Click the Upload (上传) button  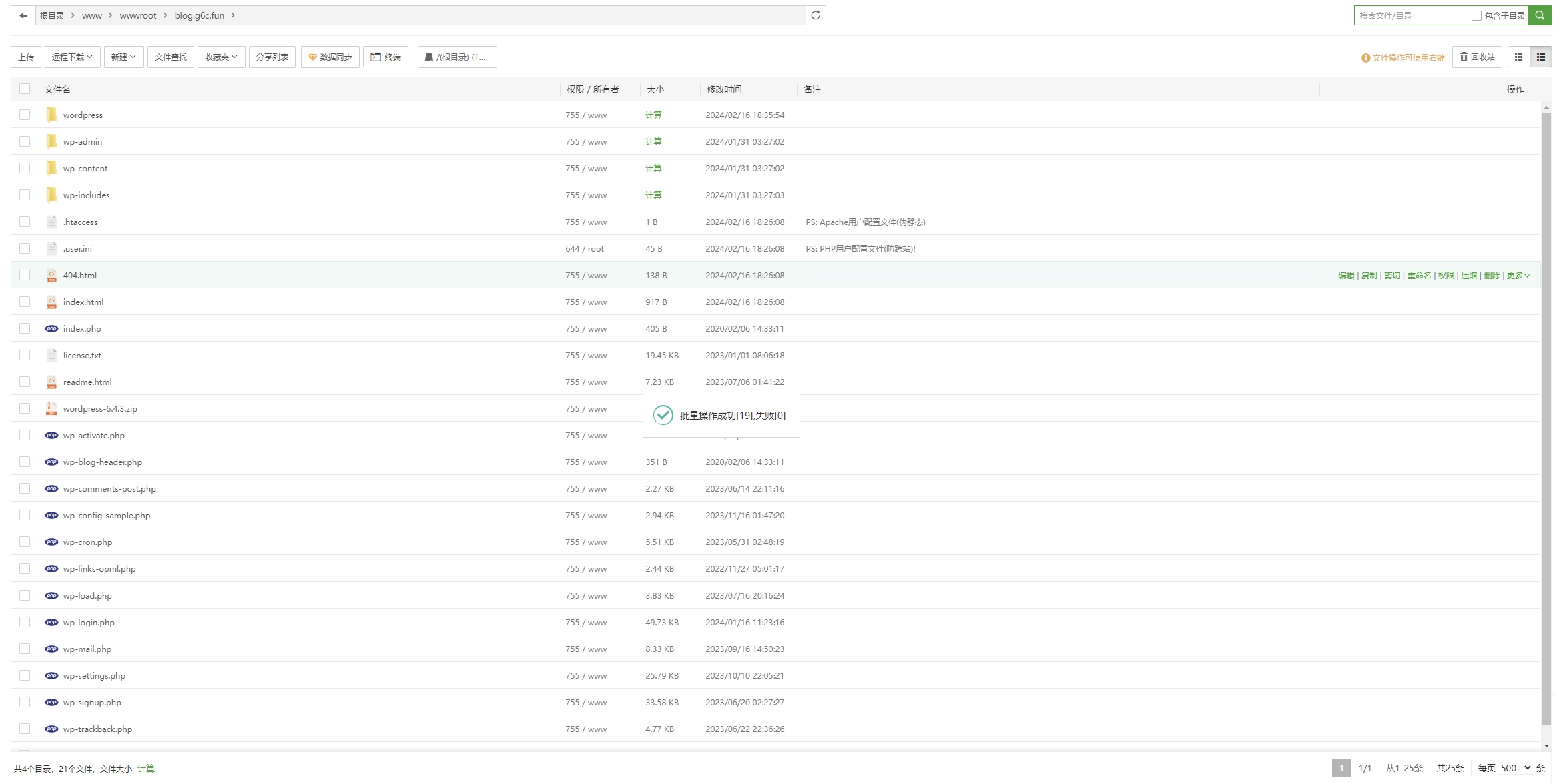click(26, 57)
